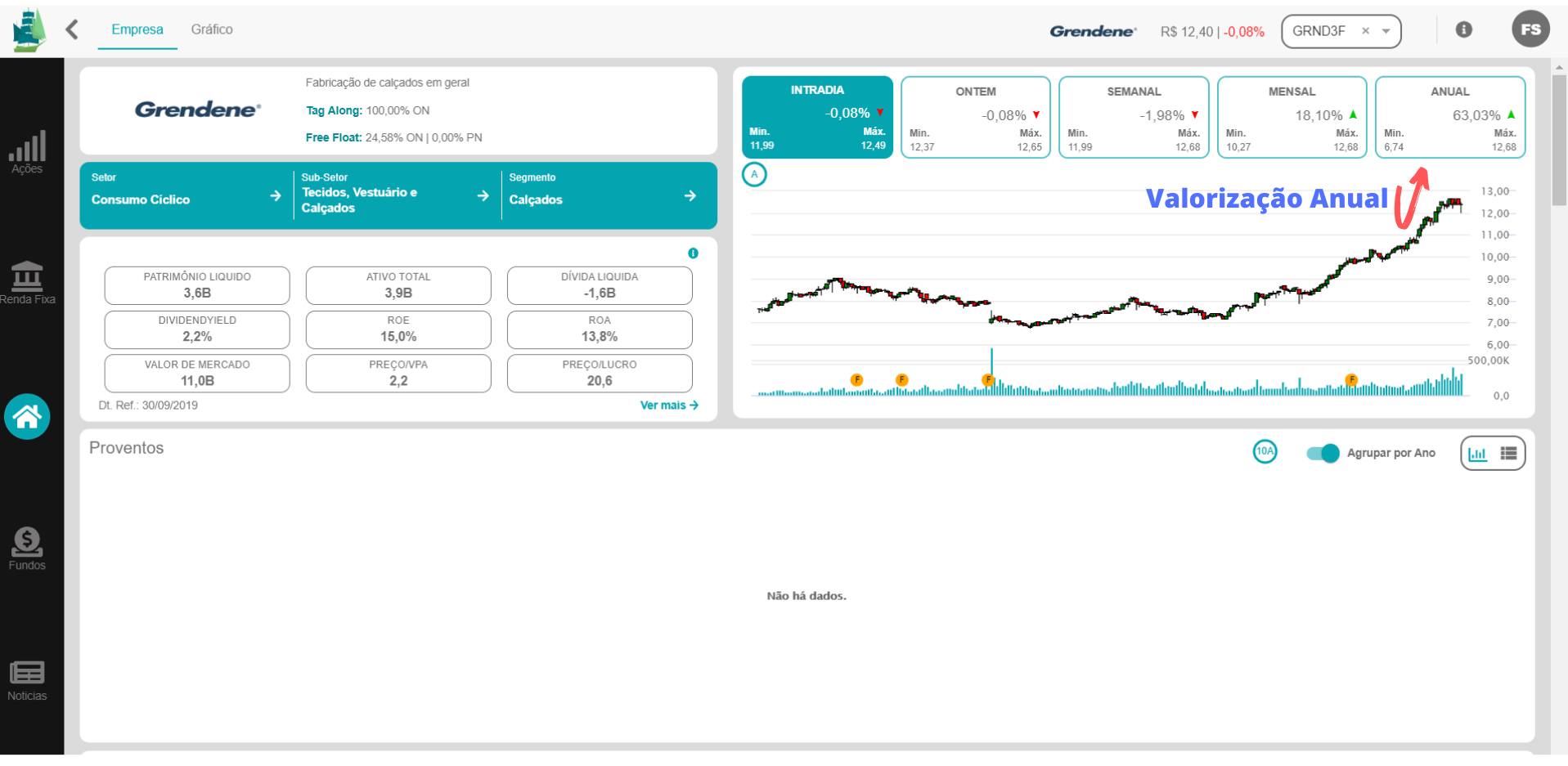Image resolution: width=1568 pixels, height=766 pixels.
Task: Select the SEMANAL period card
Action: tap(1134, 117)
